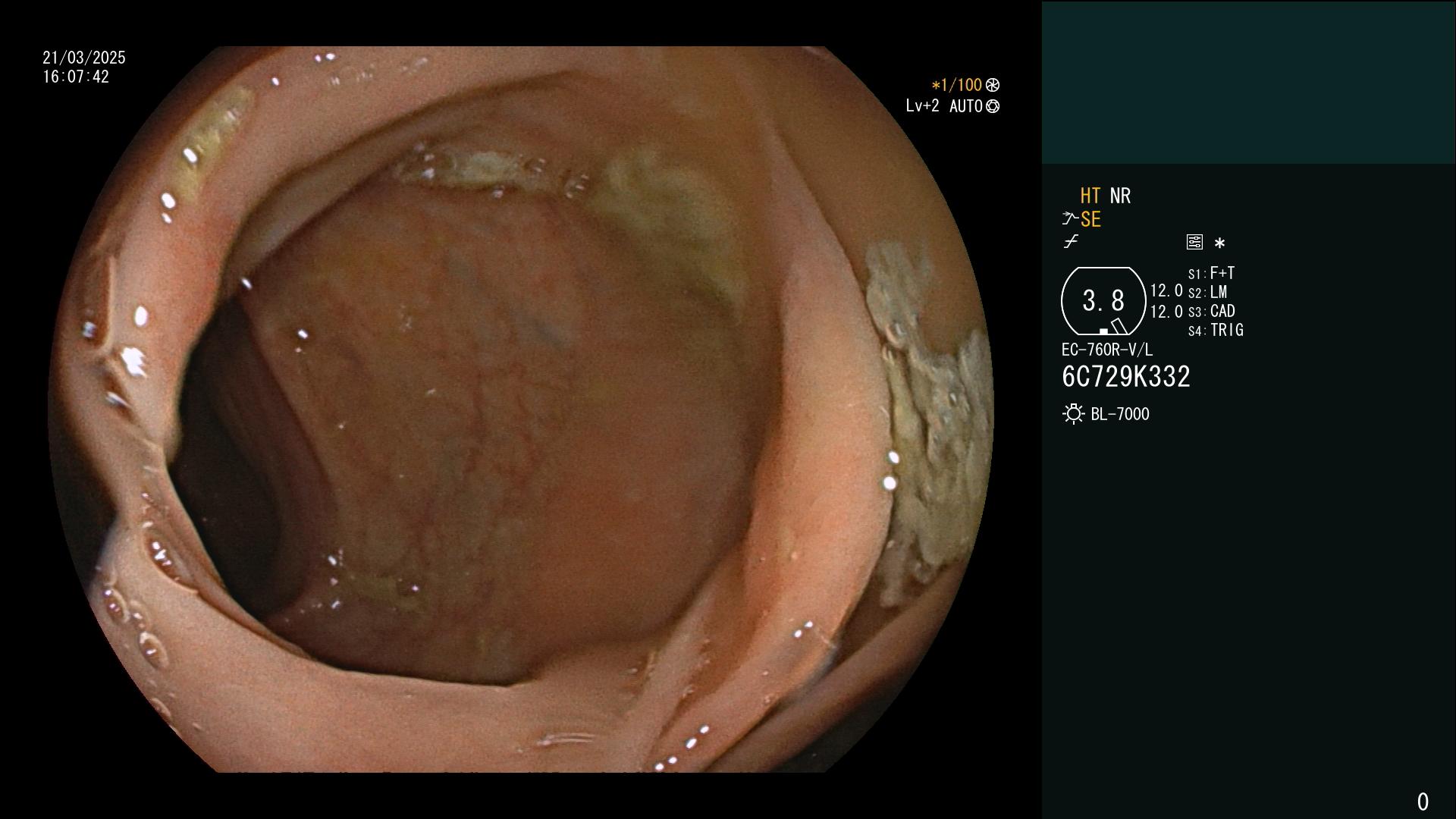Image resolution: width=1456 pixels, height=819 pixels.
Task: Click the scope diameter shape showing 3.8
Action: 1103,301
